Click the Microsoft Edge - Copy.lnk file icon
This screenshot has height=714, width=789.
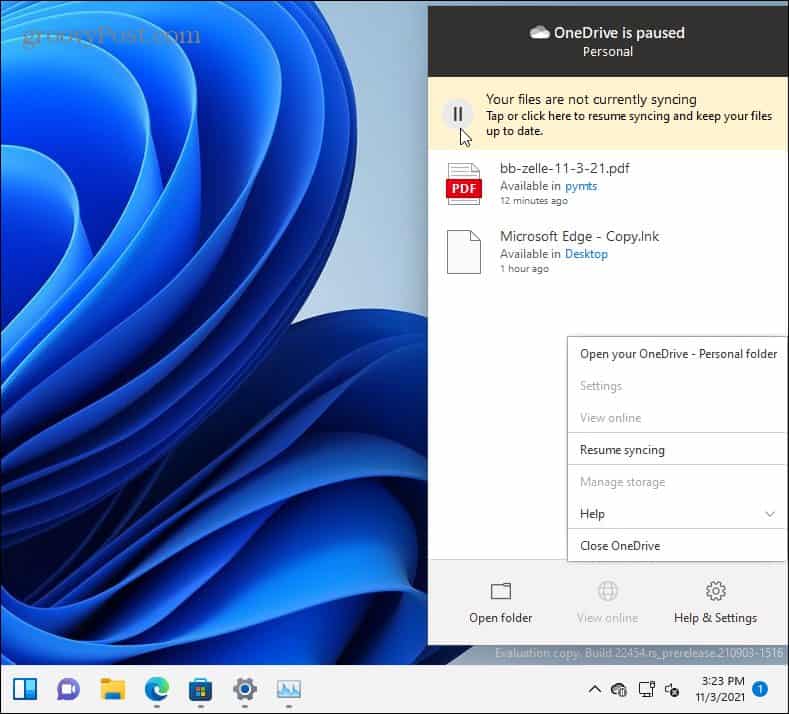pos(463,252)
